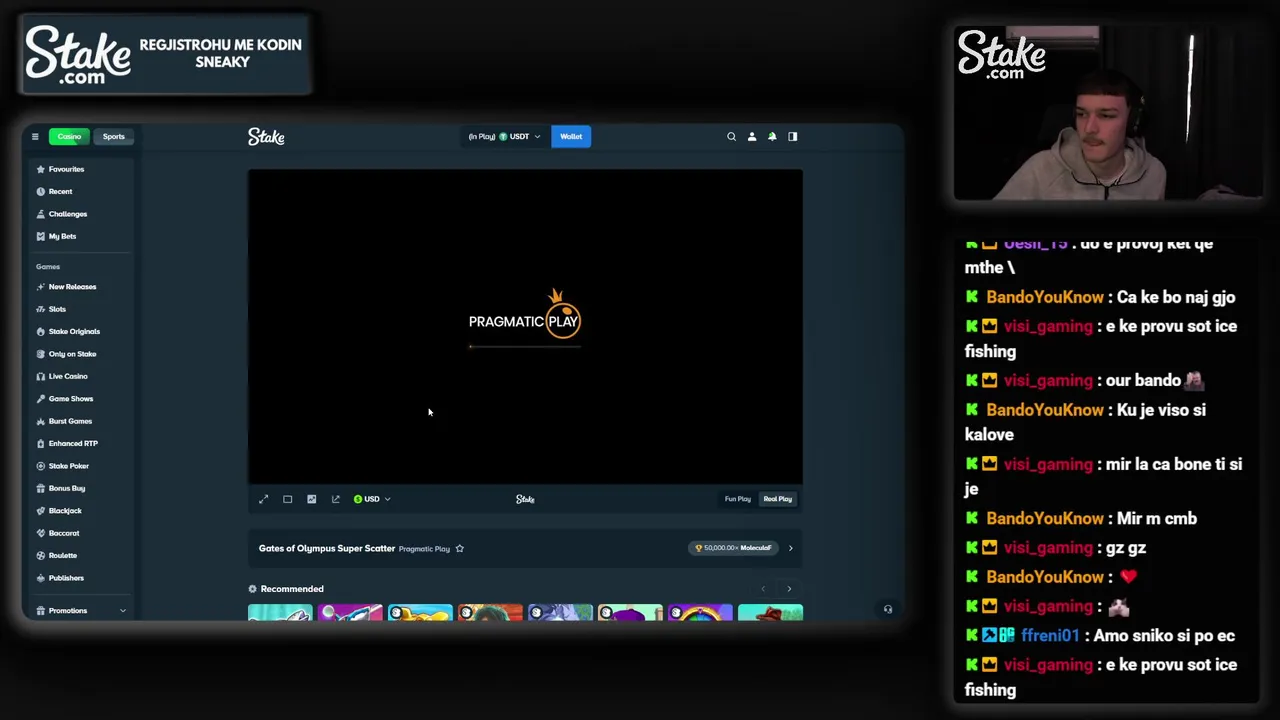1280x720 pixels.
Task: Open the search icon in header
Action: (x=731, y=137)
